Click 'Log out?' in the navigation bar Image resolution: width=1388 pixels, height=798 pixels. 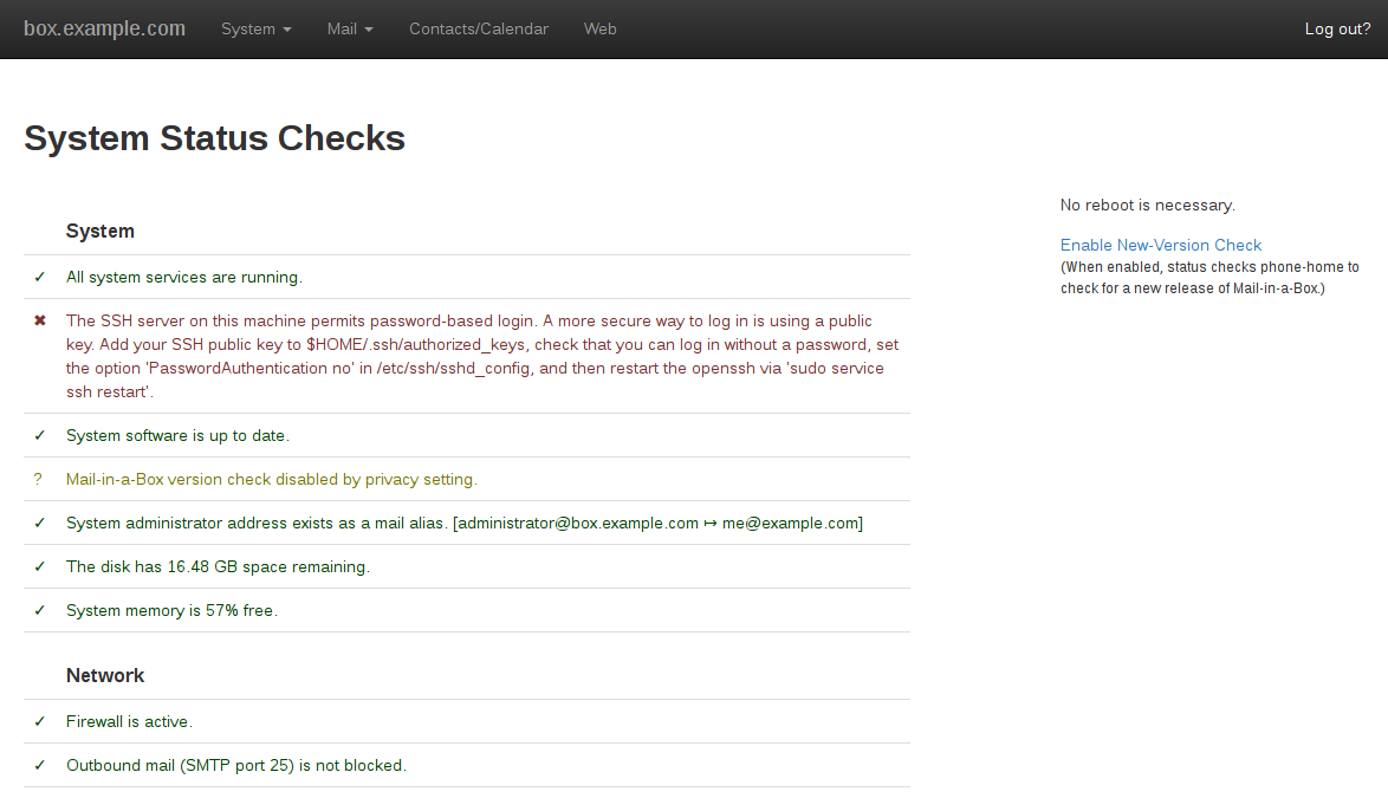pos(1337,29)
